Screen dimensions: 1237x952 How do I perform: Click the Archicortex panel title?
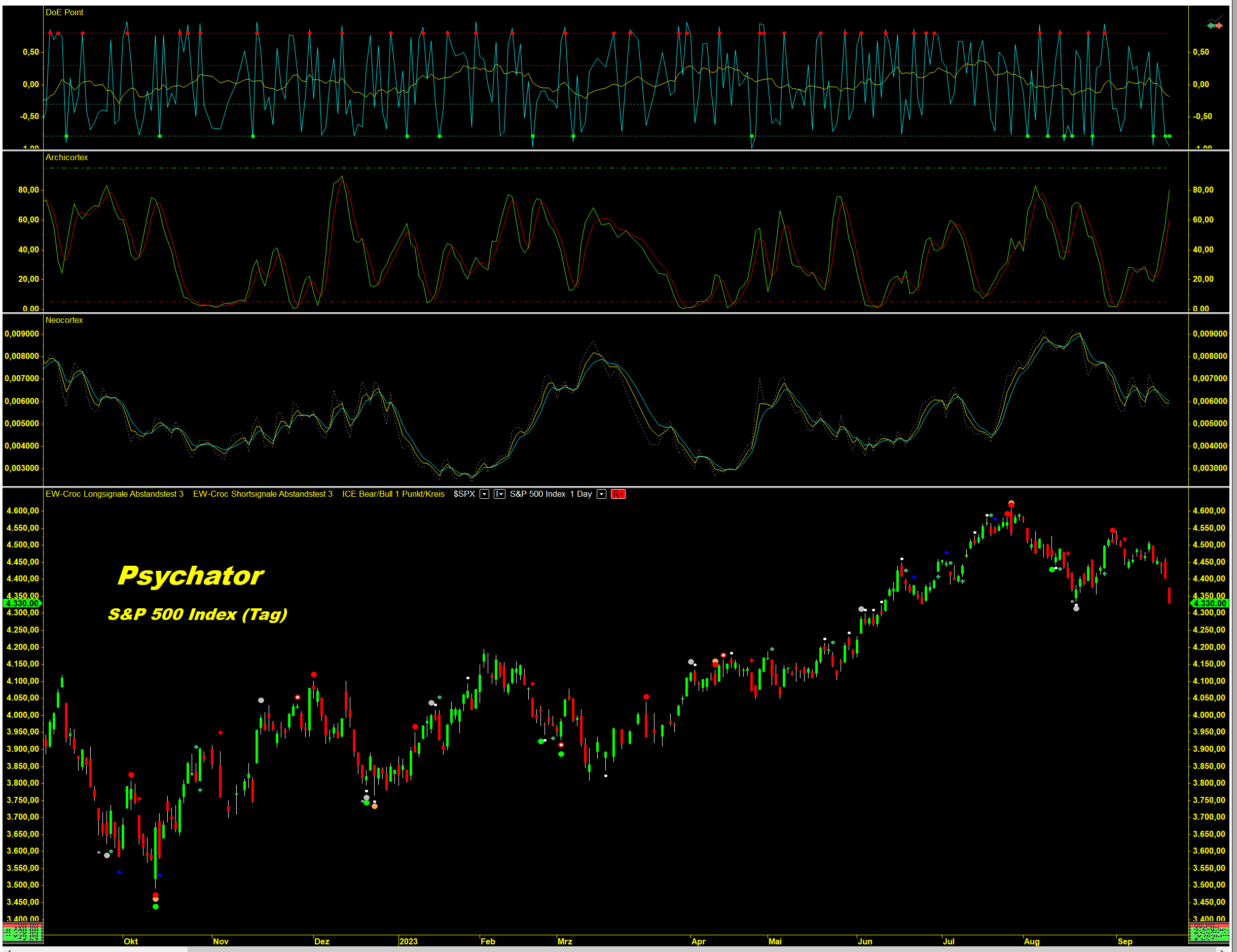pyautogui.click(x=66, y=158)
